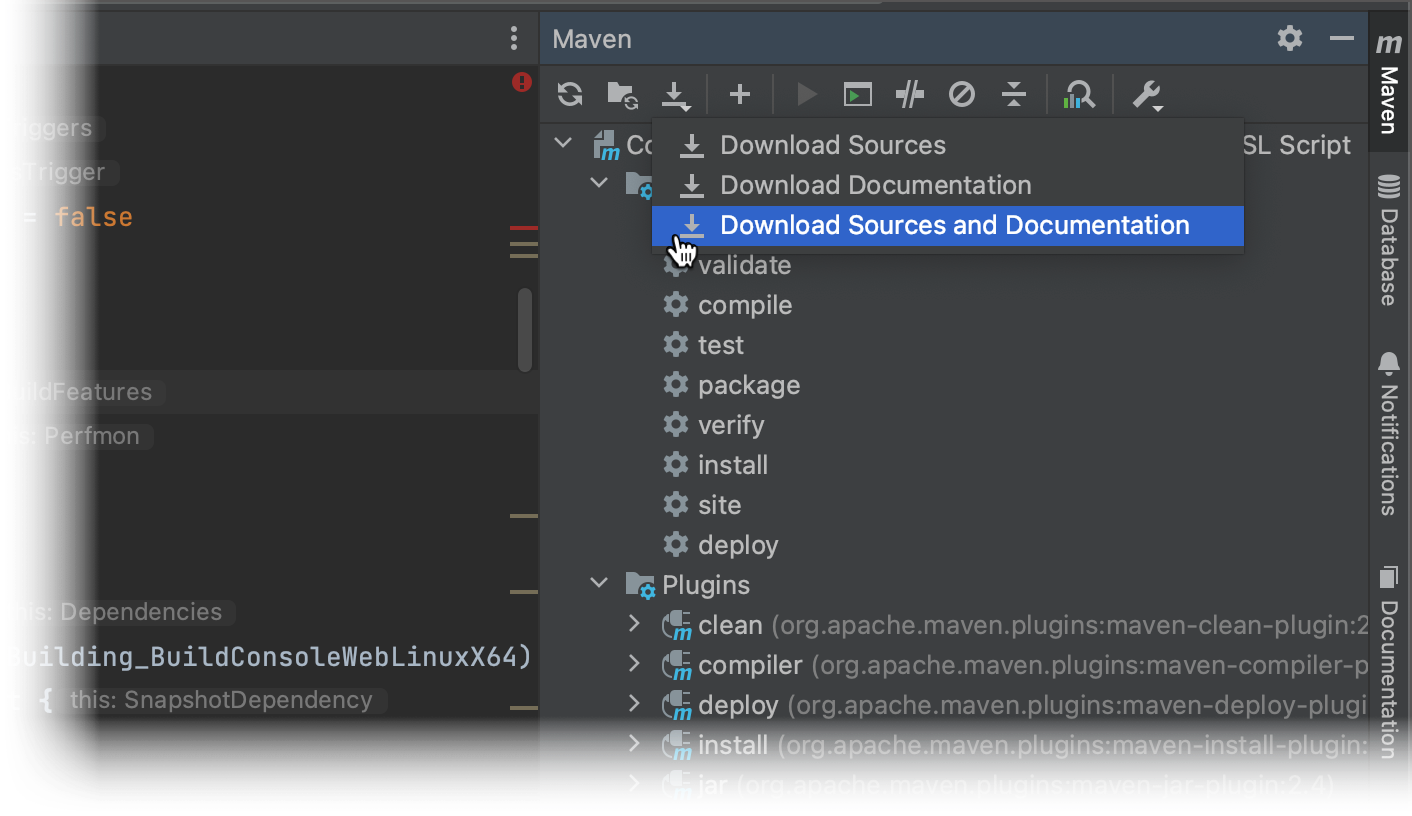Screen dimensions: 1412x816
Task: Collapse the Lifecycle node
Action: tap(599, 183)
